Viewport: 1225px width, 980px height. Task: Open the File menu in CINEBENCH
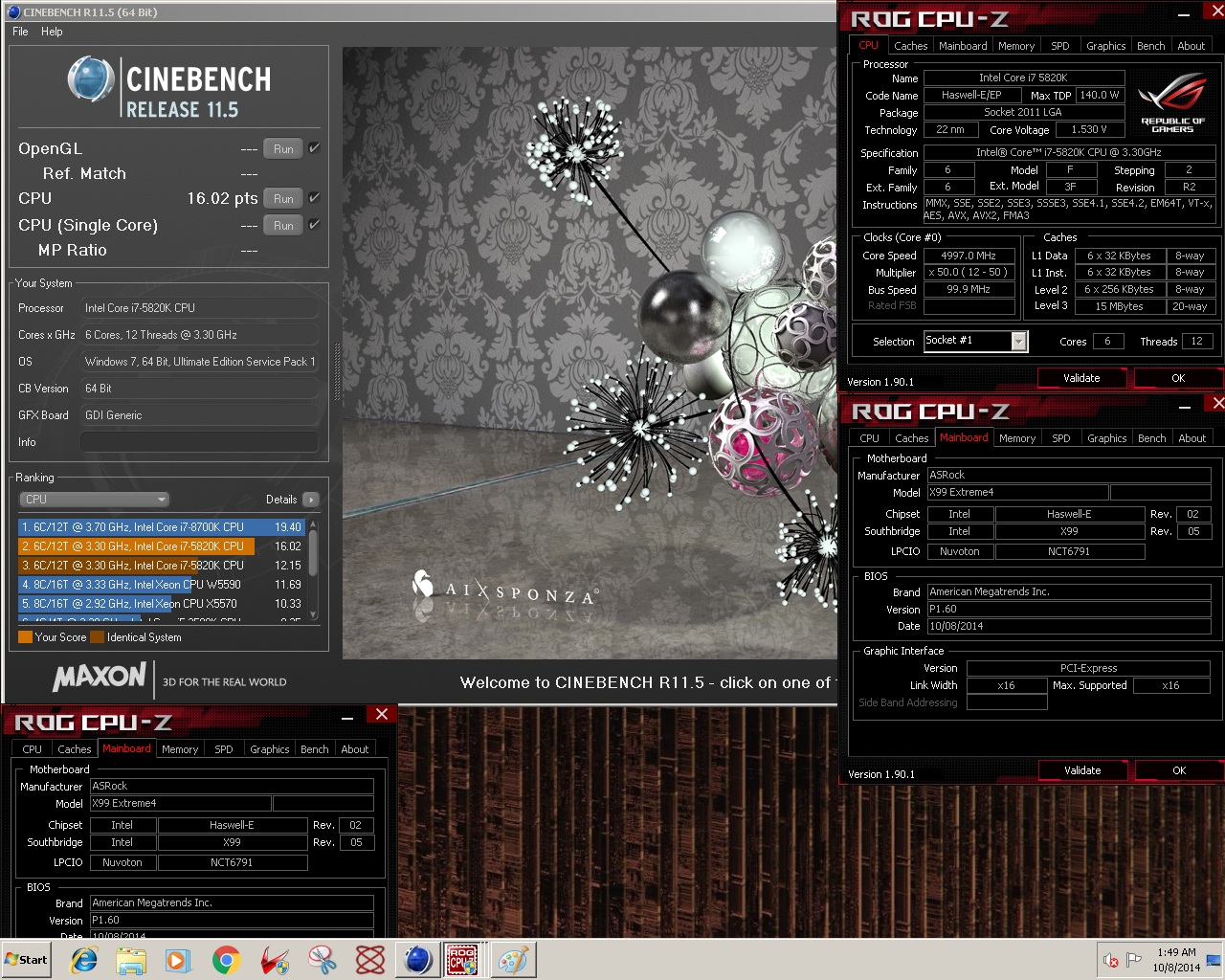click(20, 32)
